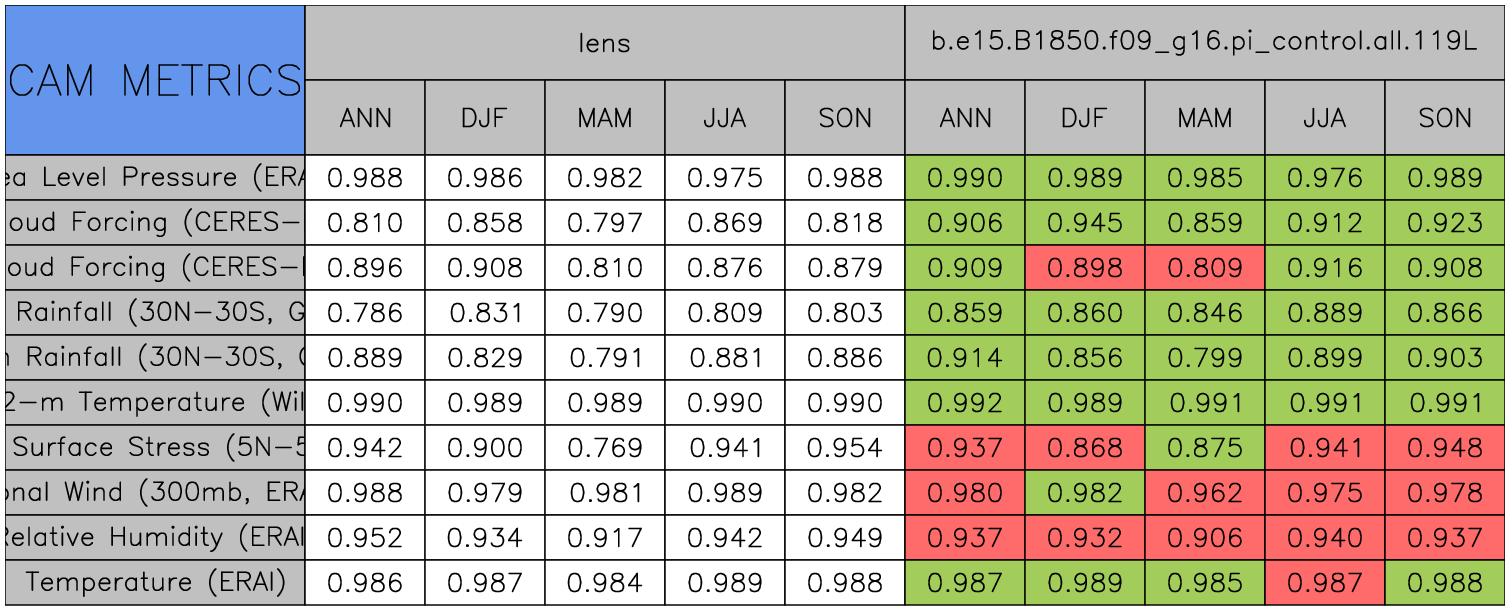Select the white cell showing 0.831
Screen dimensions: 1510x611
coord(484,313)
